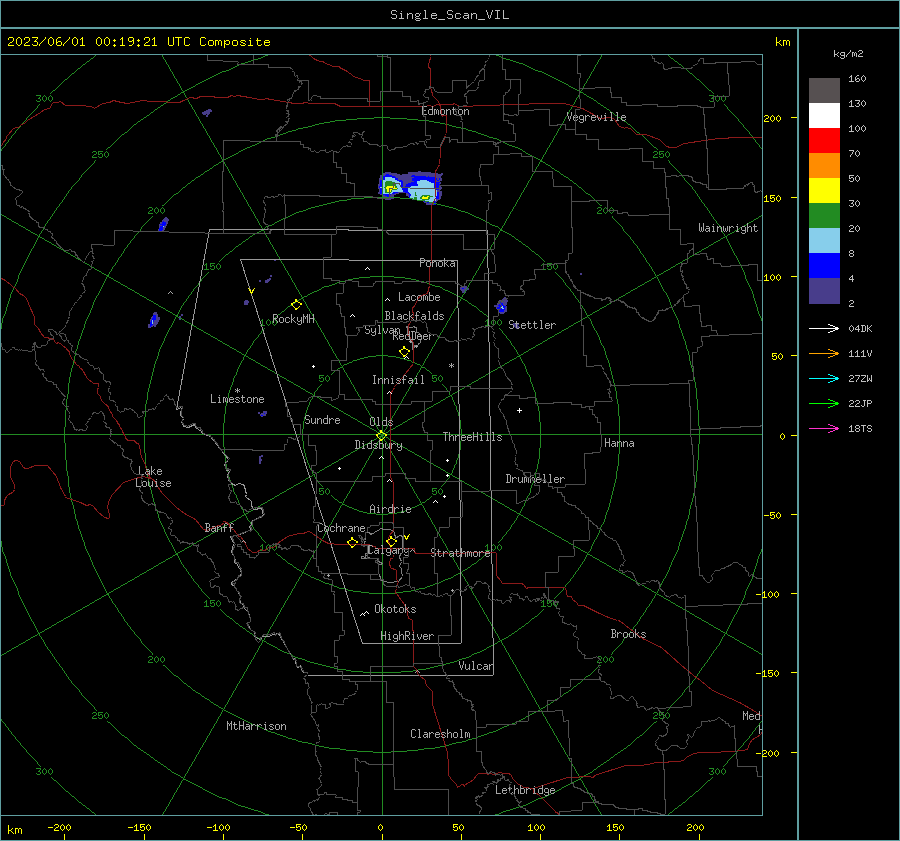Screen dimensions: 900x841
Task: Select the green 22JP arrow in legend
Action: pos(824,404)
